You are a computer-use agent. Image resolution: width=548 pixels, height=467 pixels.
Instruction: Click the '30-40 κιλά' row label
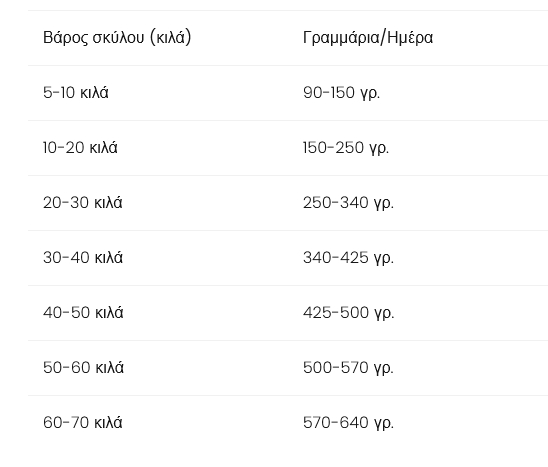click(83, 257)
